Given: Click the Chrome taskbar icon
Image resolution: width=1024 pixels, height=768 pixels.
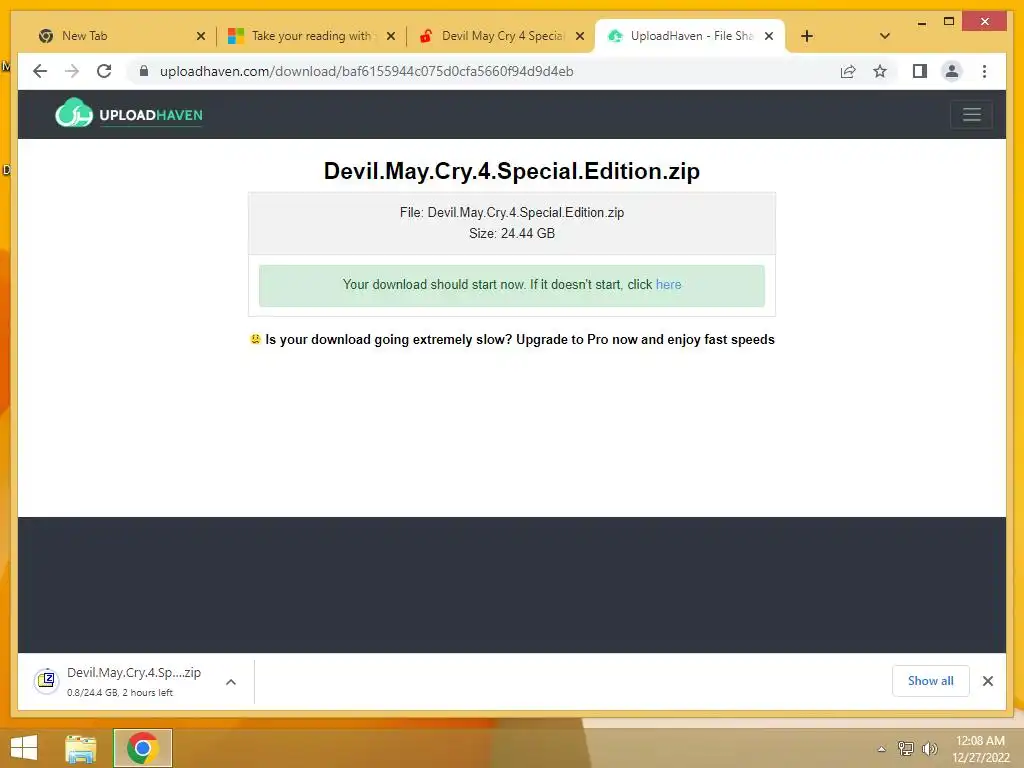Looking at the screenshot, I should tap(142, 748).
